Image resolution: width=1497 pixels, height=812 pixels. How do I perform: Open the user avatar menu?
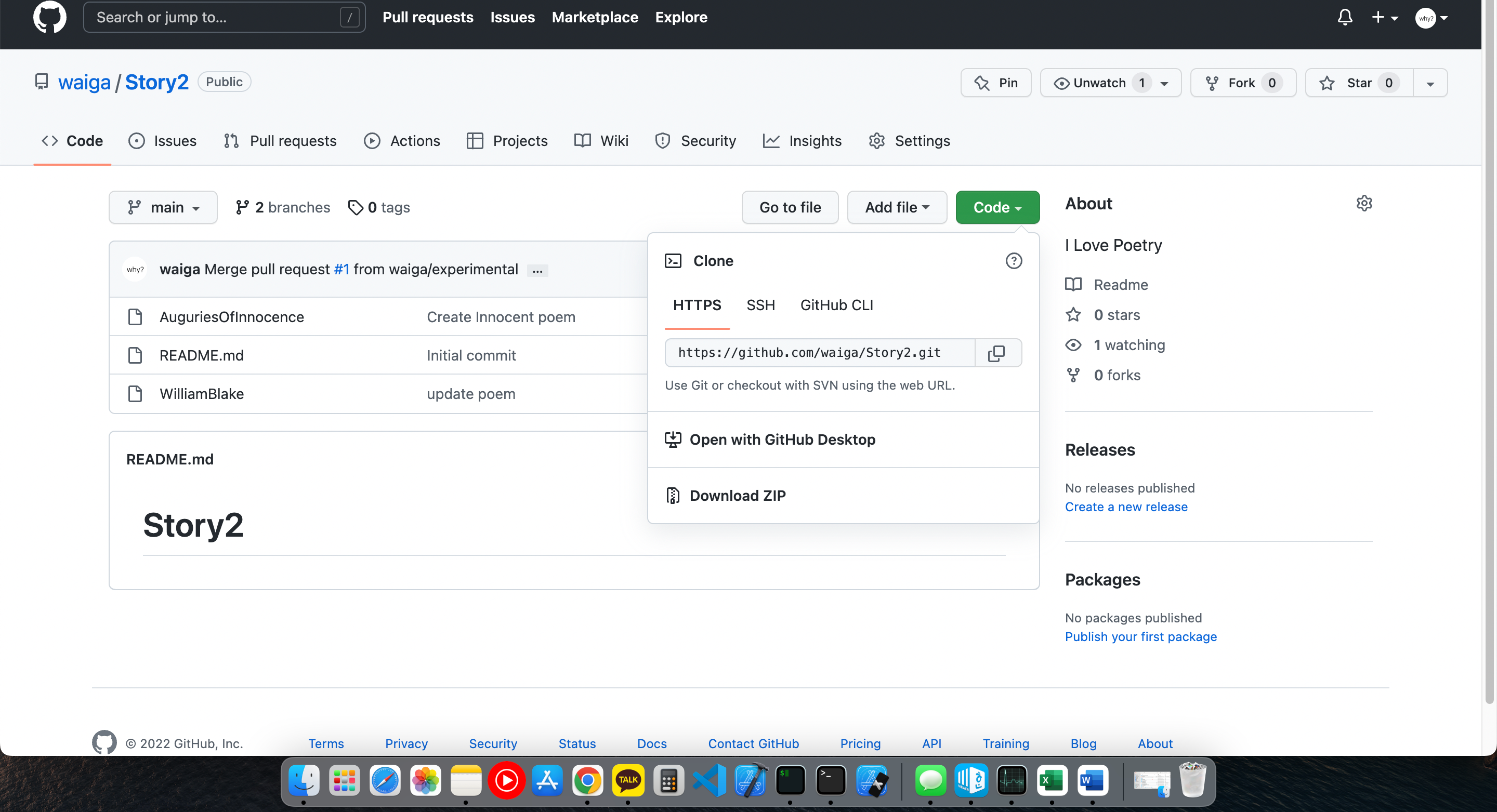[x=1432, y=18]
